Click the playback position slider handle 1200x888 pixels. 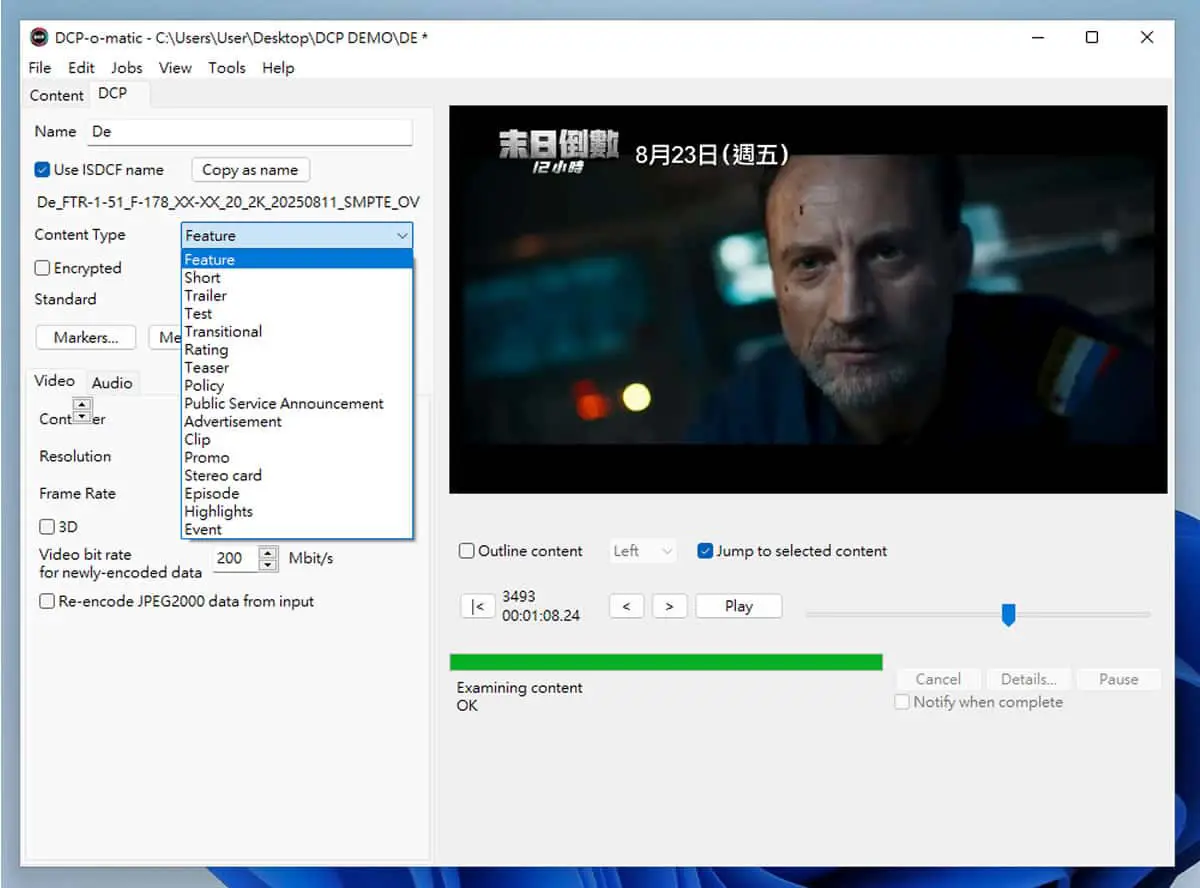(1008, 614)
